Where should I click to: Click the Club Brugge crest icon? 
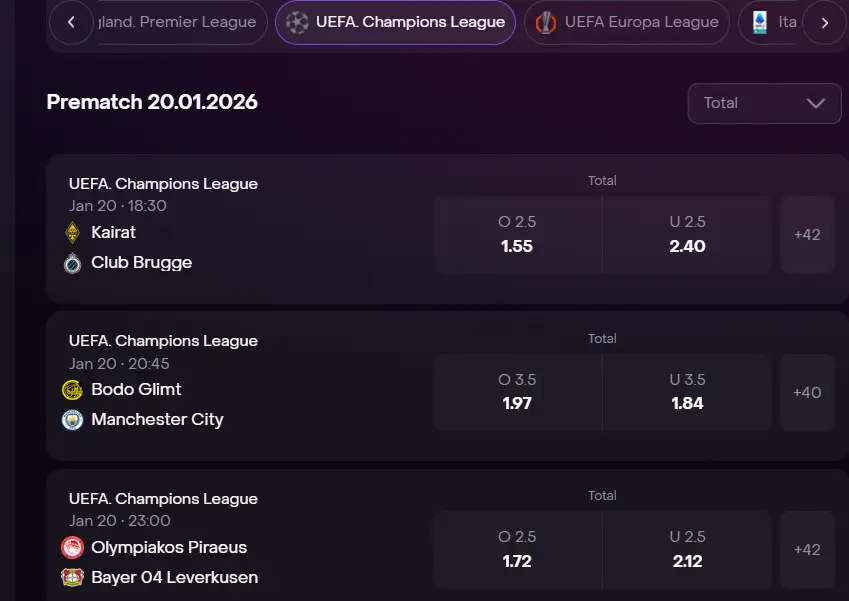pyautogui.click(x=71, y=263)
